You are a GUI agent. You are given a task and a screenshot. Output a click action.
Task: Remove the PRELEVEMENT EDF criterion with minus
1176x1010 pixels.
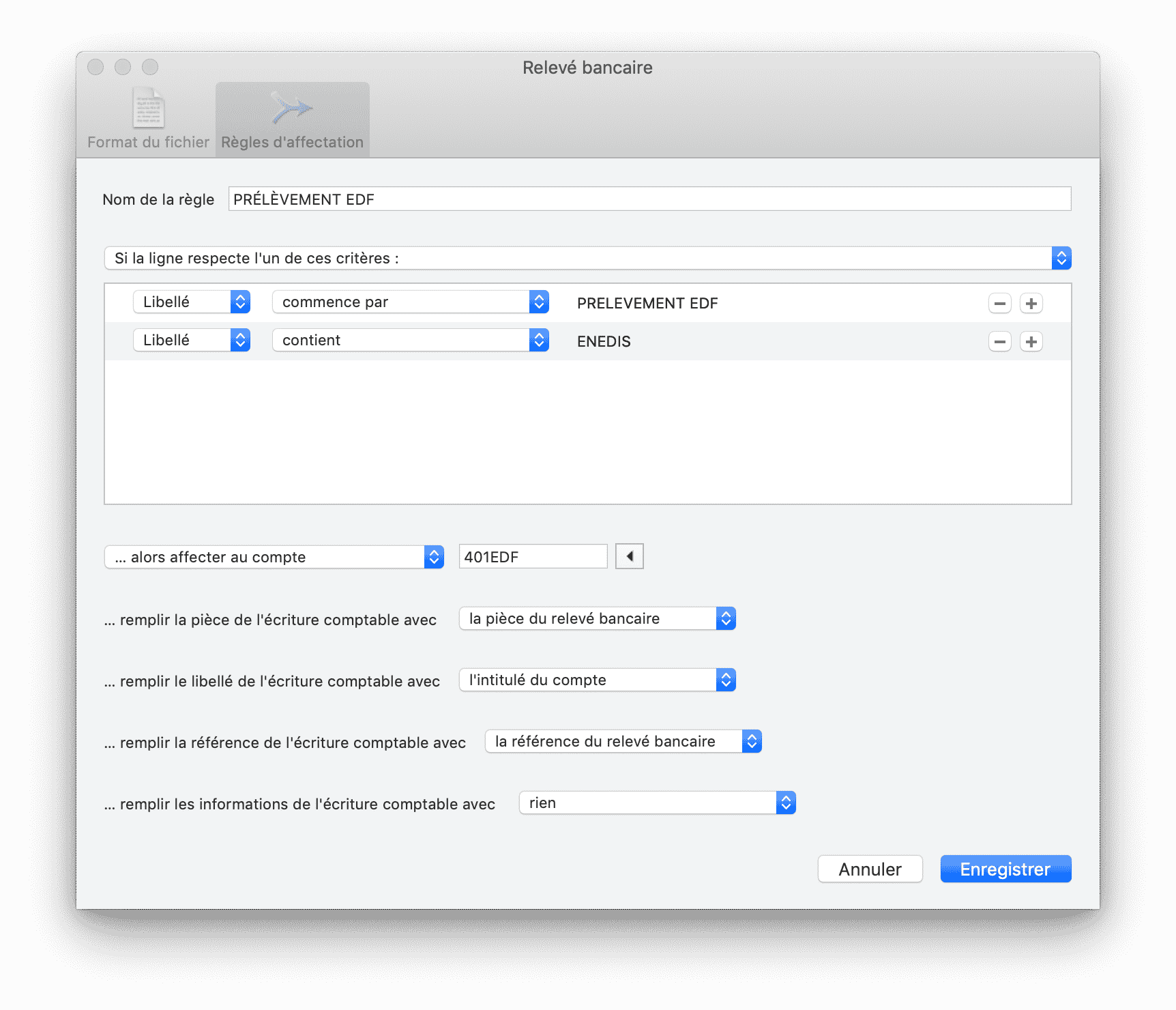click(x=1000, y=303)
